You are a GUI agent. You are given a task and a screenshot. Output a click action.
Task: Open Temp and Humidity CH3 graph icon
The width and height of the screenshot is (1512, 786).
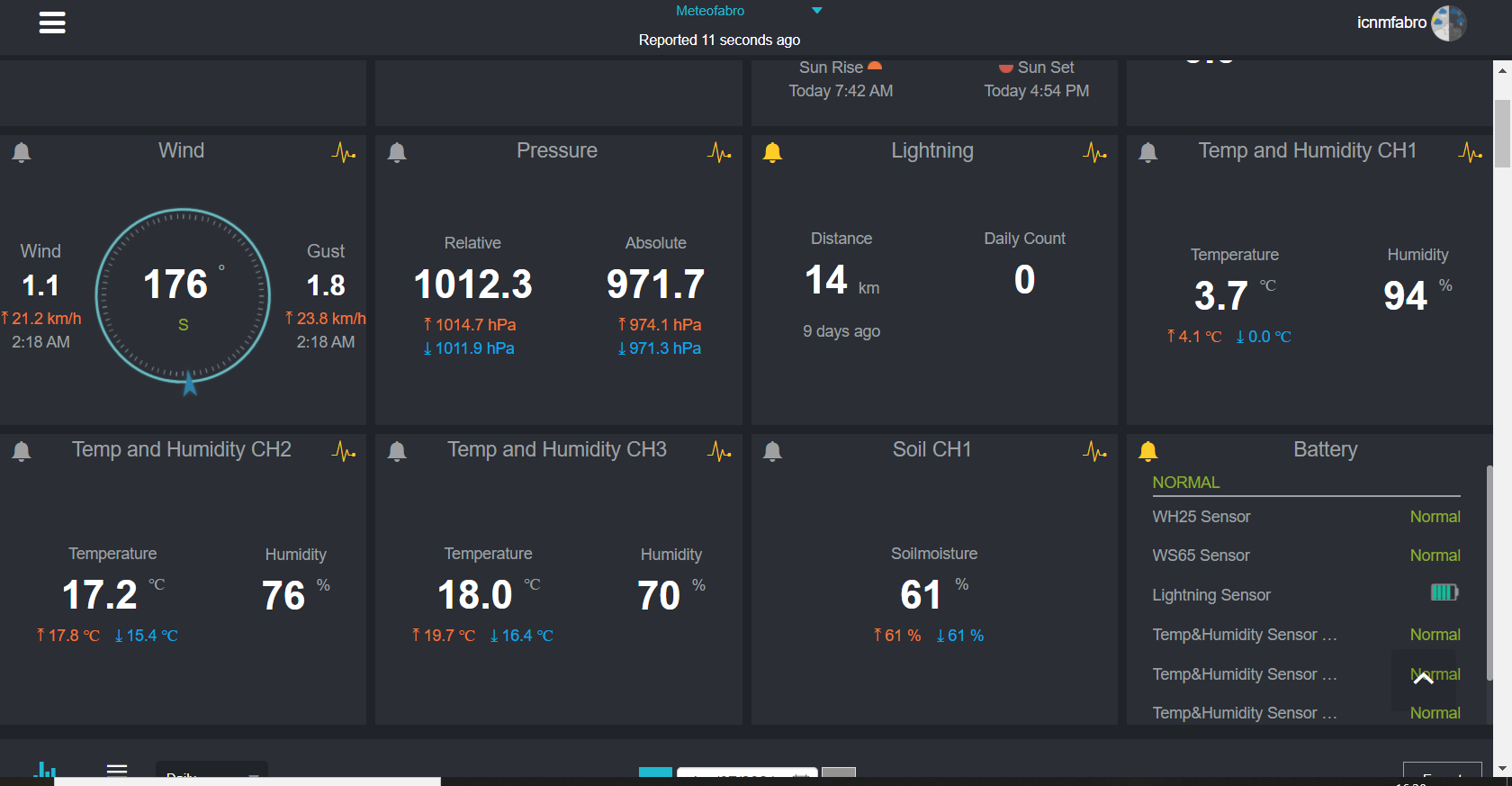click(x=718, y=451)
